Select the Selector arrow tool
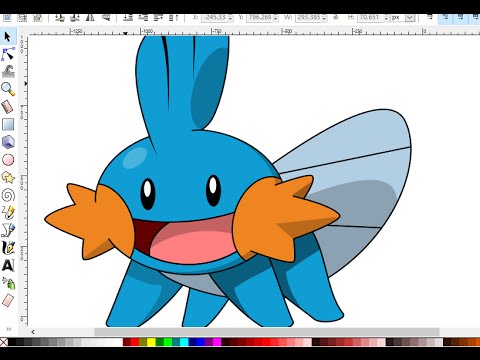The image size is (480, 360). [x=8, y=37]
